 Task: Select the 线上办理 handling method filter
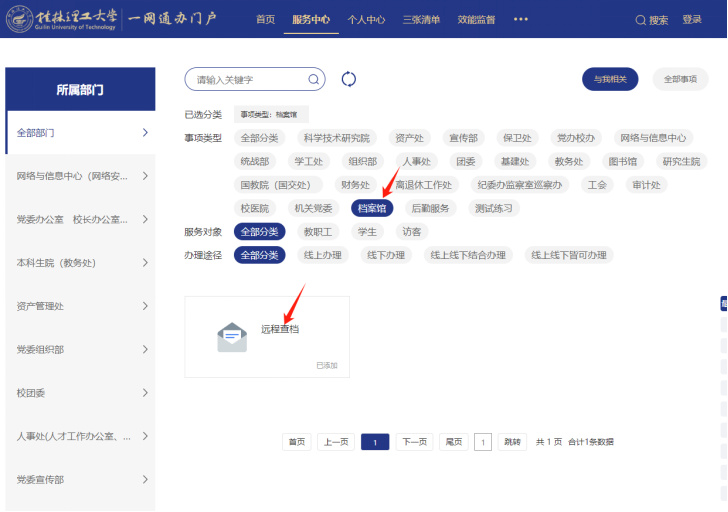(321, 255)
